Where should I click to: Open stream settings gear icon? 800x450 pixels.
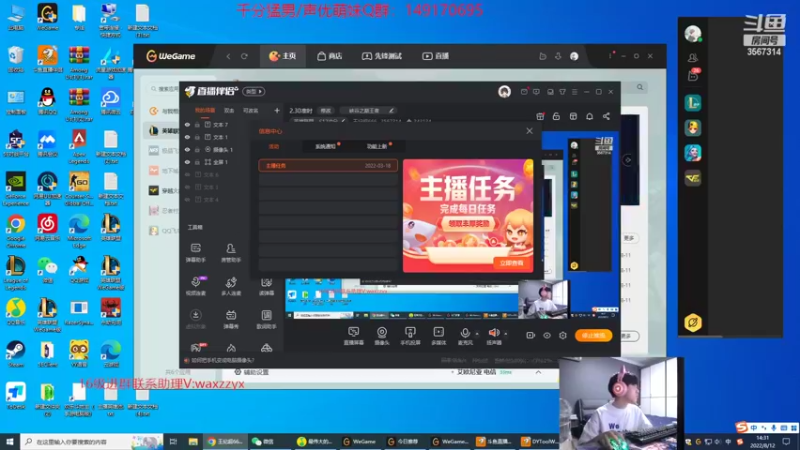(x=563, y=335)
